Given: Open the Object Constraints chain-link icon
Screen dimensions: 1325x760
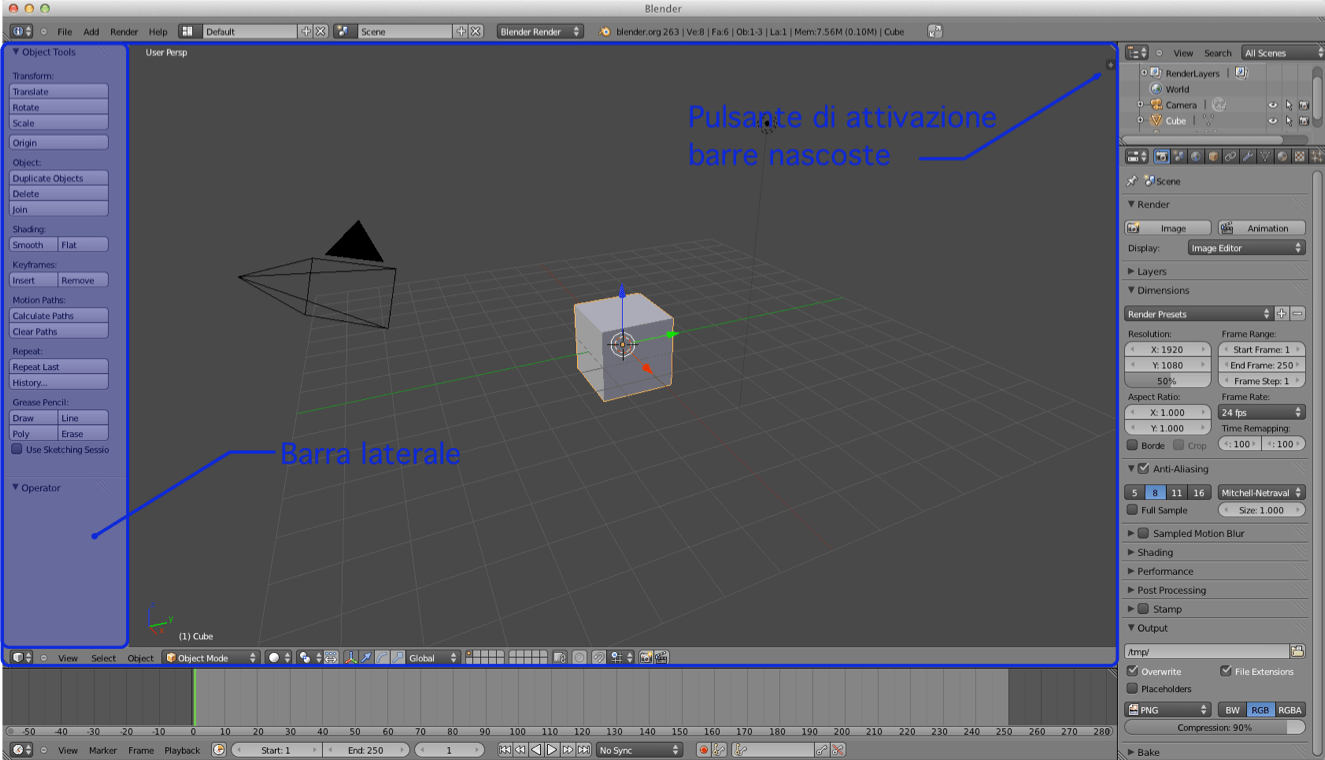Looking at the screenshot, I should click(x=1231, y=157).
